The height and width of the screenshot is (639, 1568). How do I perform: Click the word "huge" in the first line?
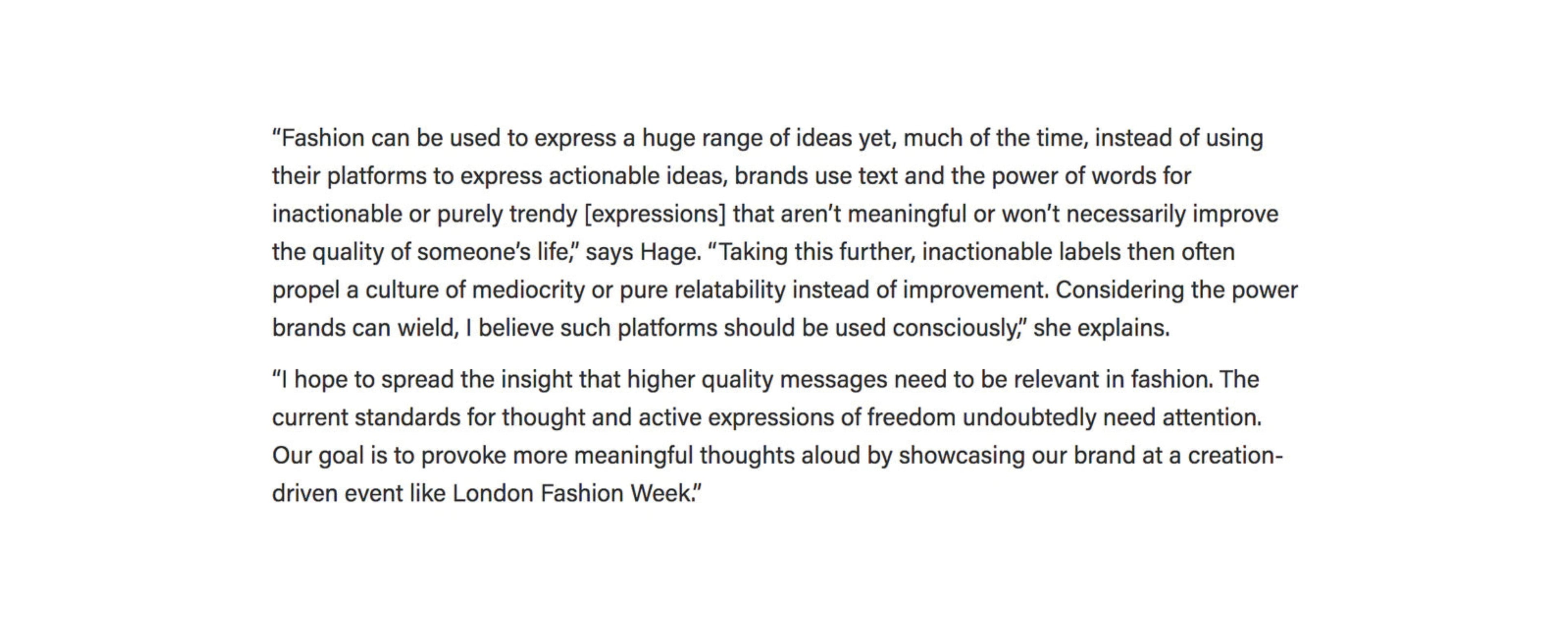point(668,138)
